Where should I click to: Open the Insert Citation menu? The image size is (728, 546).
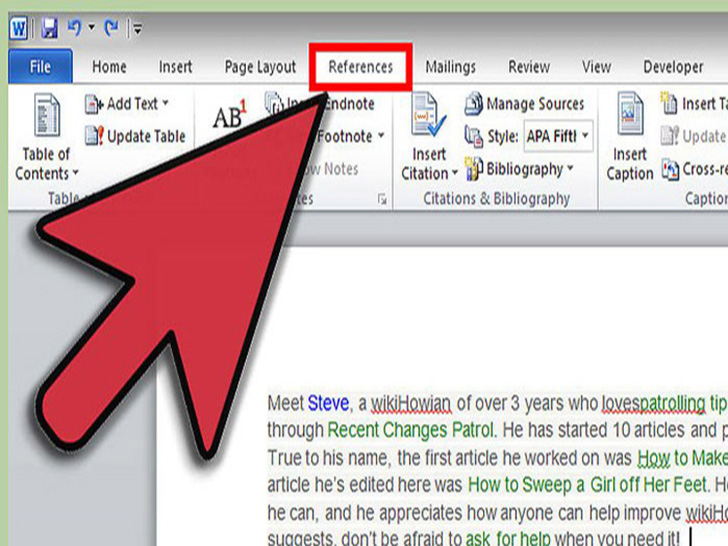(429, 137)
